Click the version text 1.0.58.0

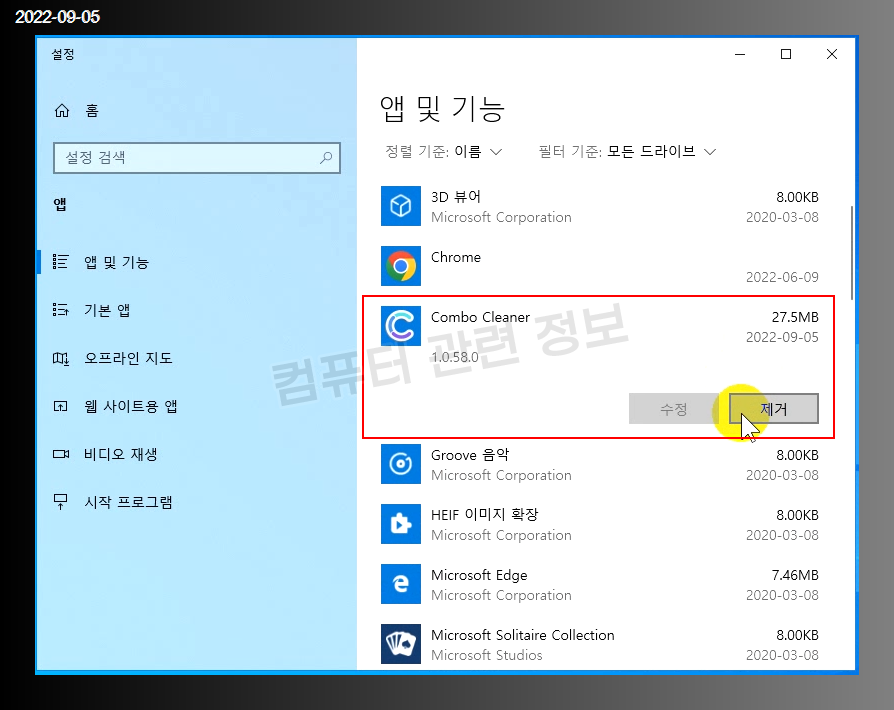455,357
